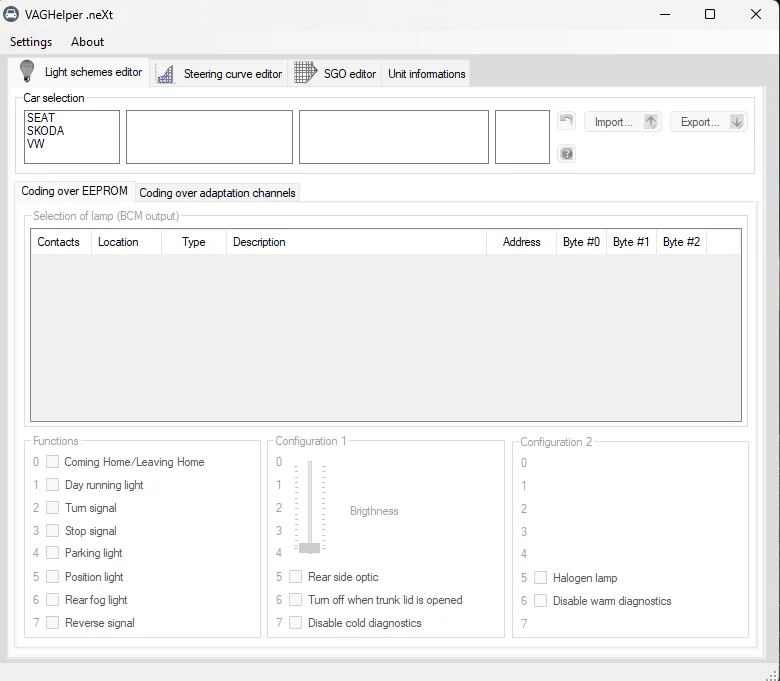
Task: Switch to Unit informations tab
Action: click(426, 74)
